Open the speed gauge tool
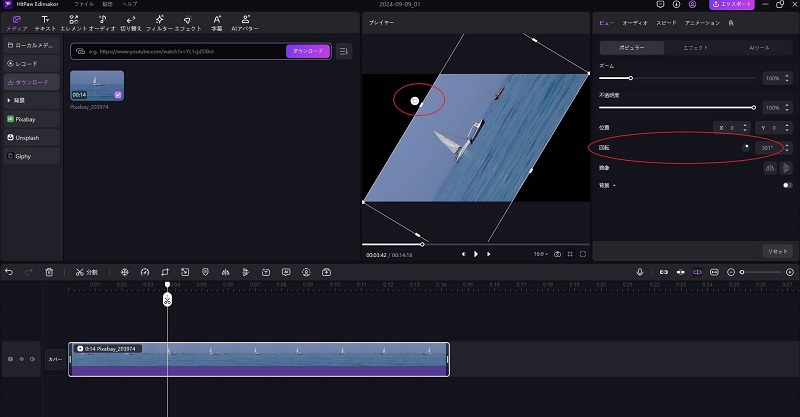Image resolution: width=800 pixels, height=417 pixels. click(145, 272)
